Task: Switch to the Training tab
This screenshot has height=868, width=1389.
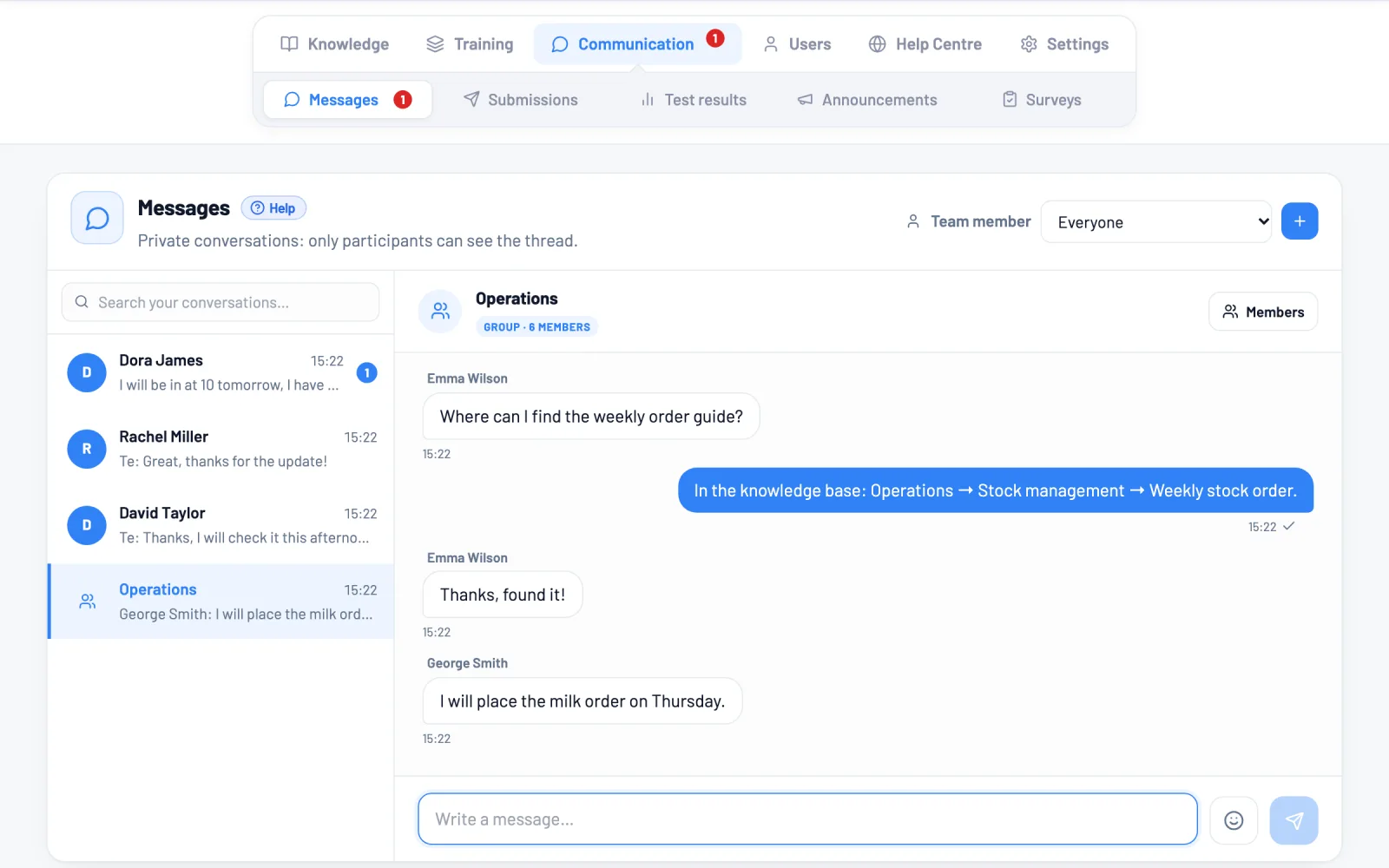Action: tap(470, 44)
